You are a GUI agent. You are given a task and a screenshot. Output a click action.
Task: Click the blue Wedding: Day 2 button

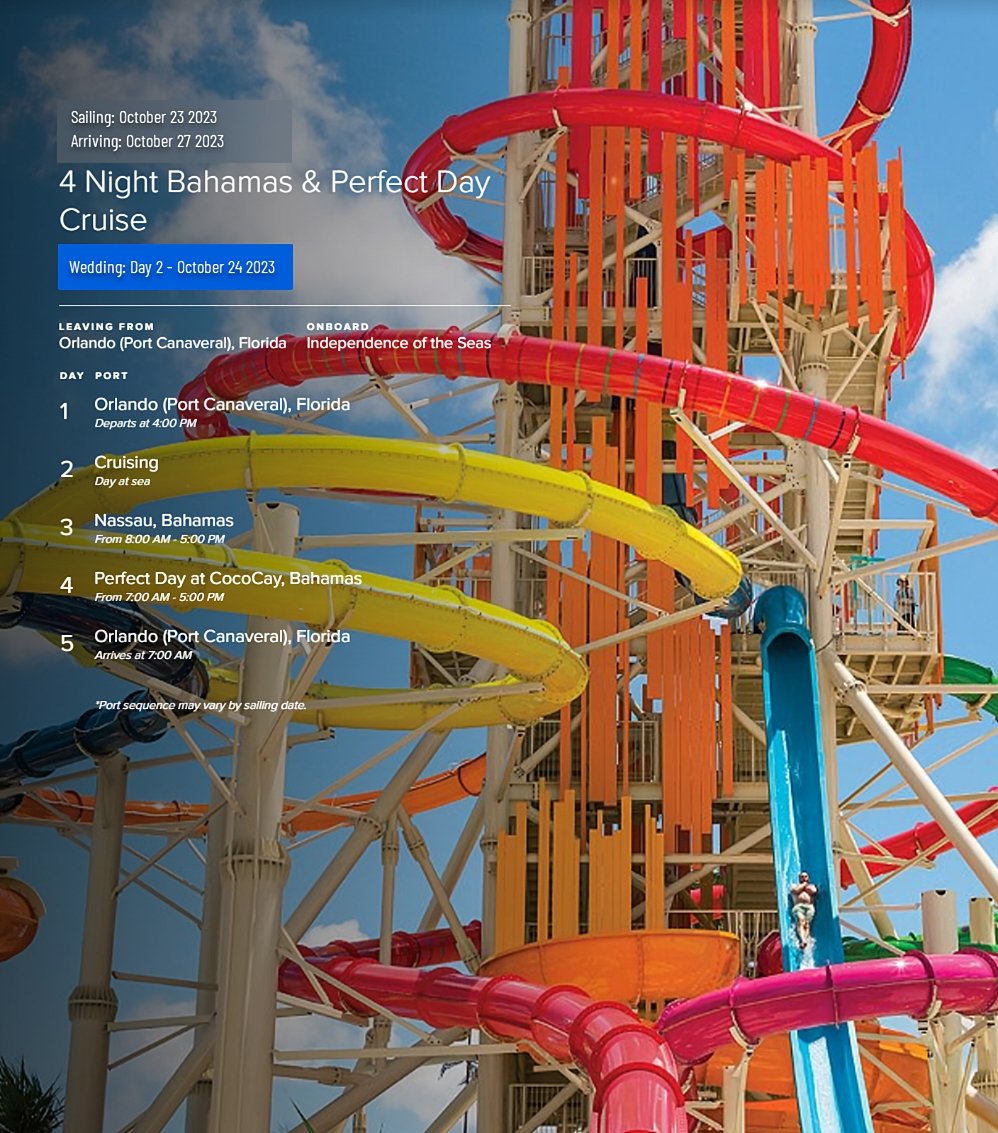pyautogui.click(x=176, y=267)
